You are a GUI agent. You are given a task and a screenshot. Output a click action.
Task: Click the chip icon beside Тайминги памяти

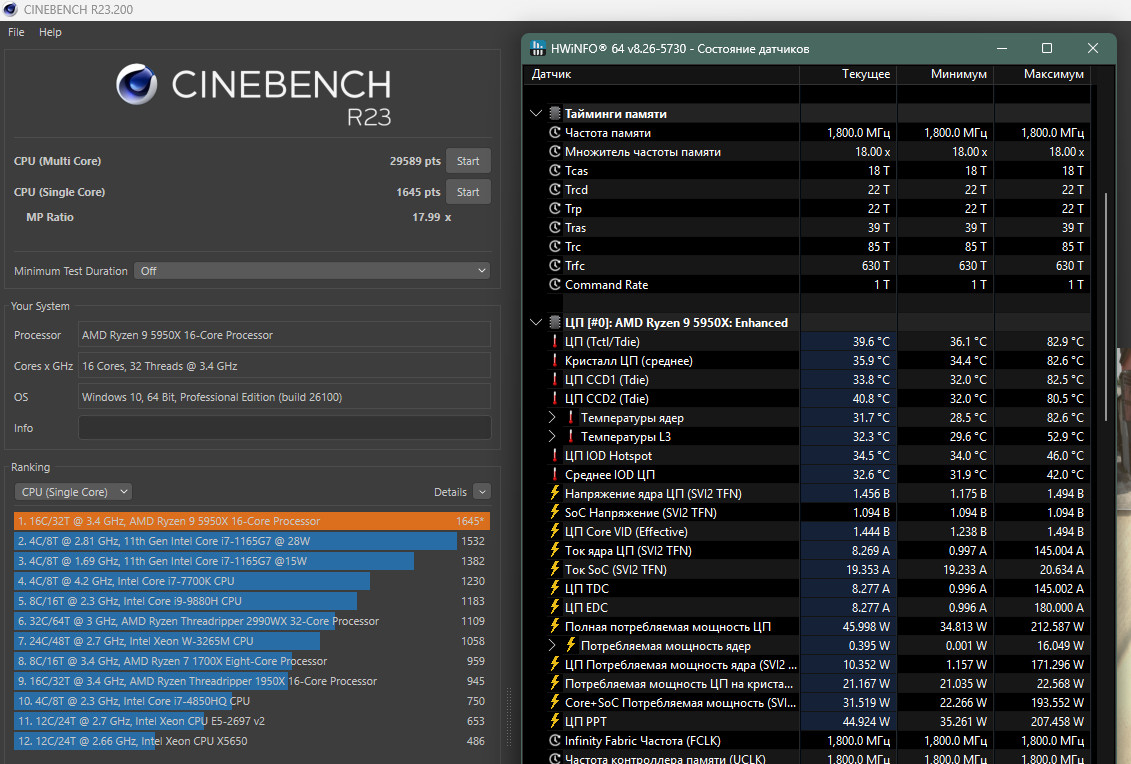555,113
